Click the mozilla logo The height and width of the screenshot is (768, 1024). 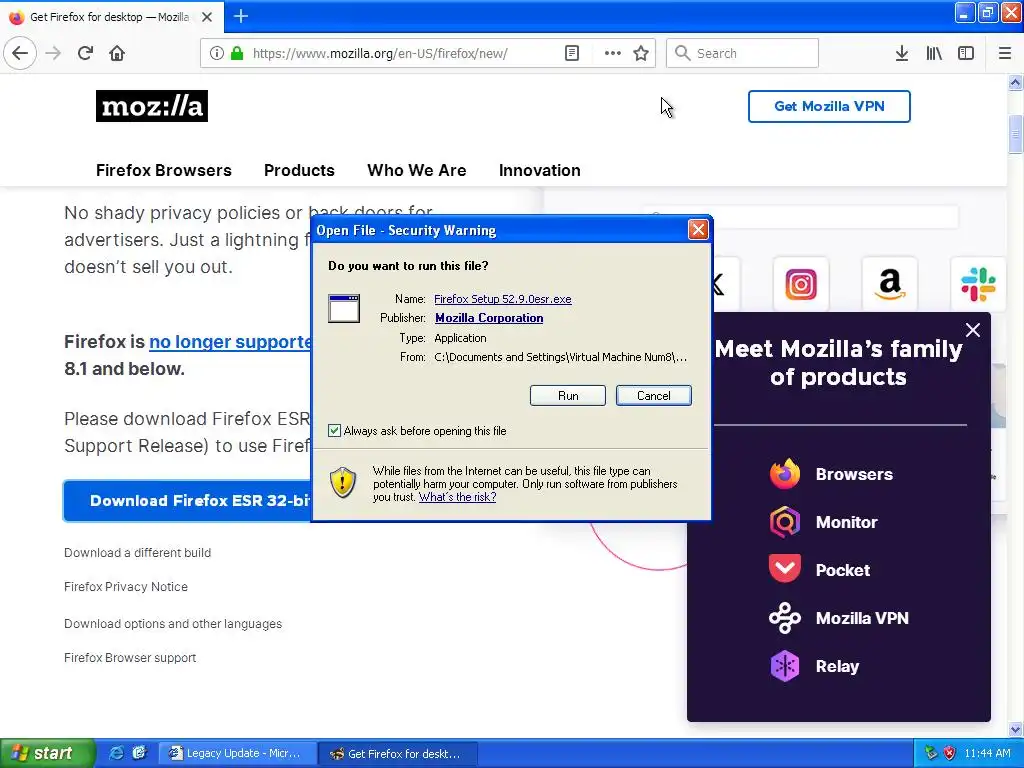152,106
